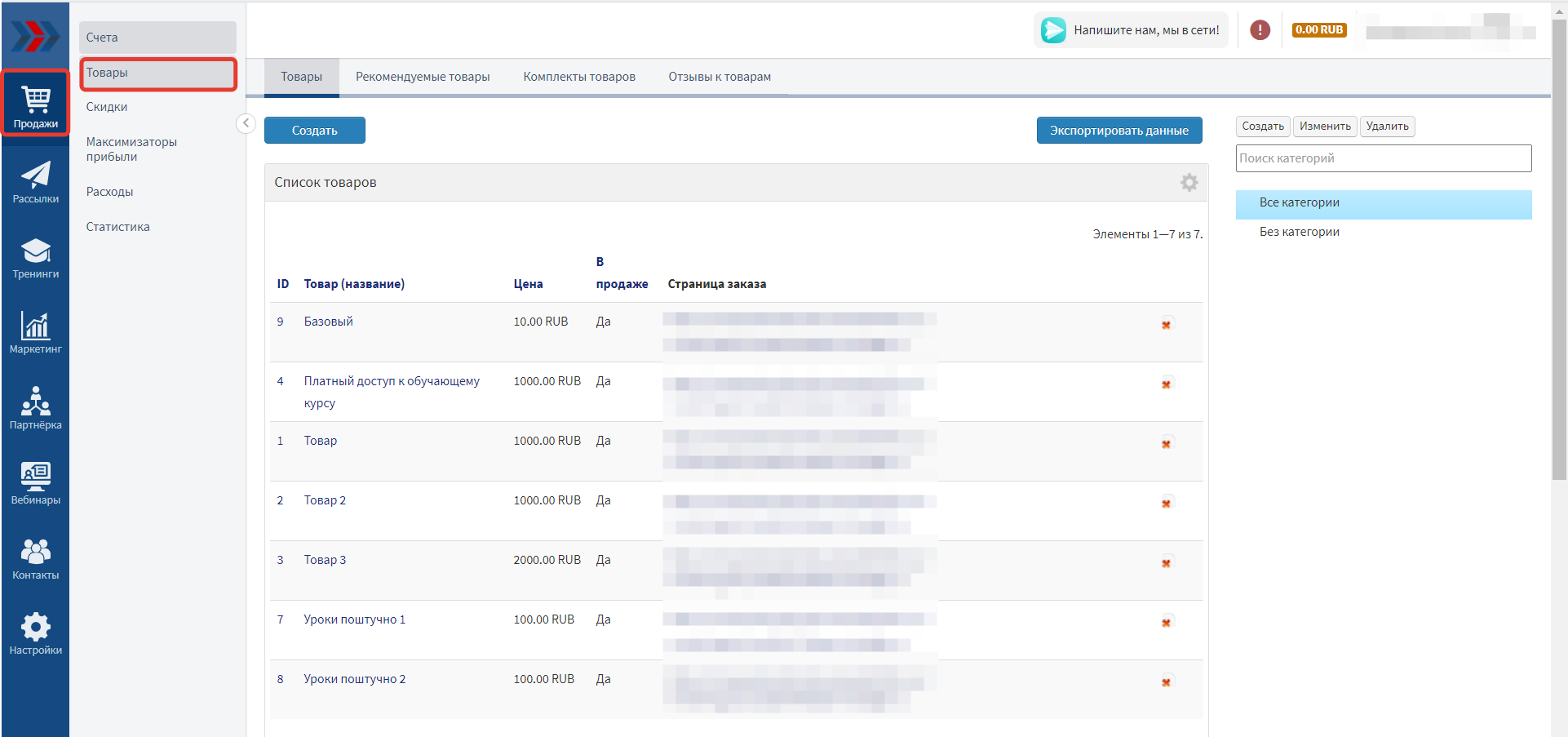Open Скидки in the sales submenu
1568x737 pixels.
point(107,107)
